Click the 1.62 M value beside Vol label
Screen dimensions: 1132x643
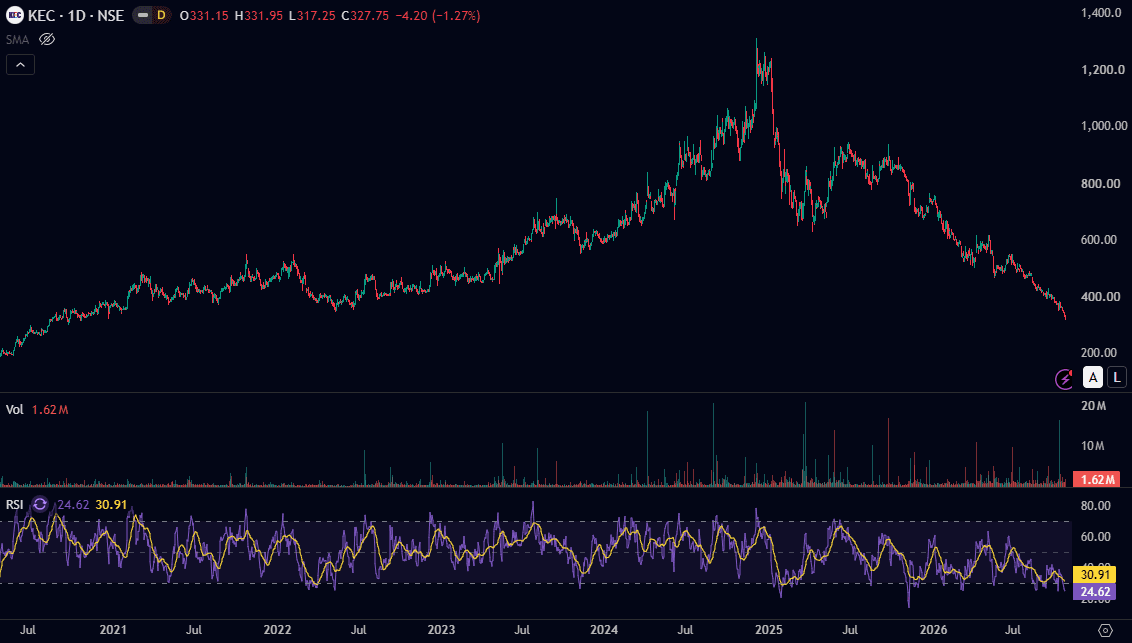pos(50,410)
